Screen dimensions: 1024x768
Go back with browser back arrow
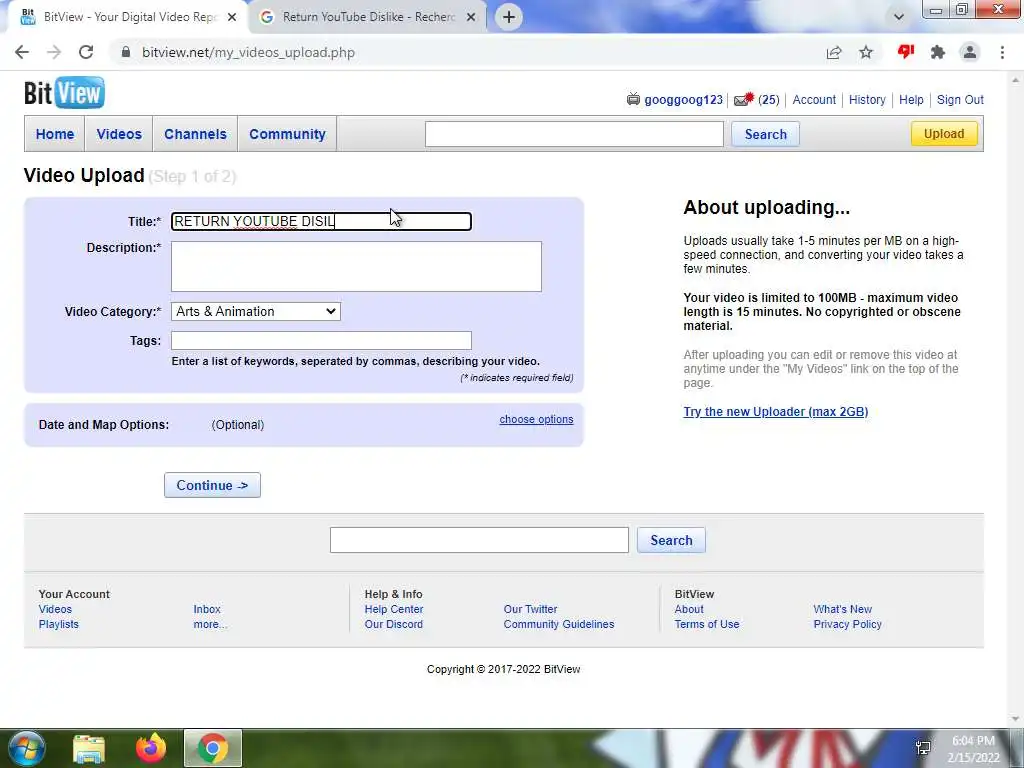coord(22,52)
